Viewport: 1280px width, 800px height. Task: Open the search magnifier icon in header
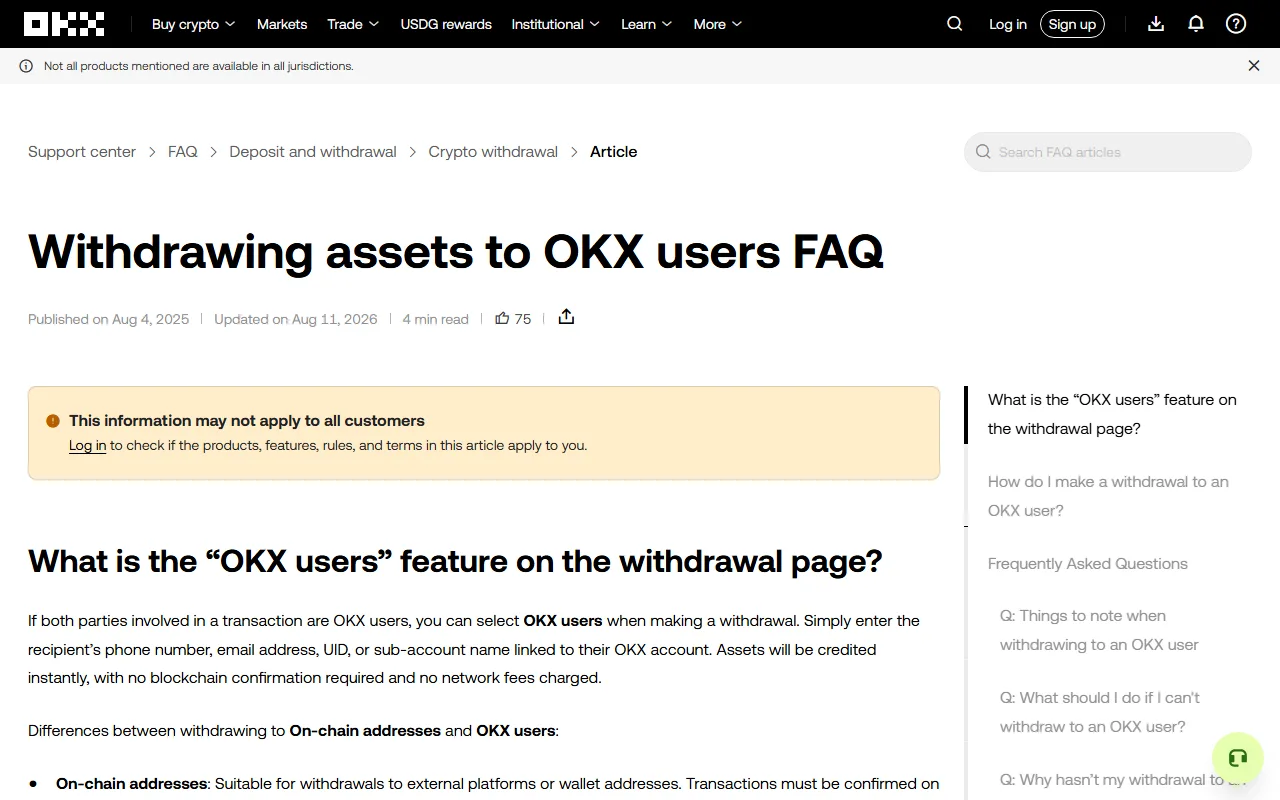(955, 24)
